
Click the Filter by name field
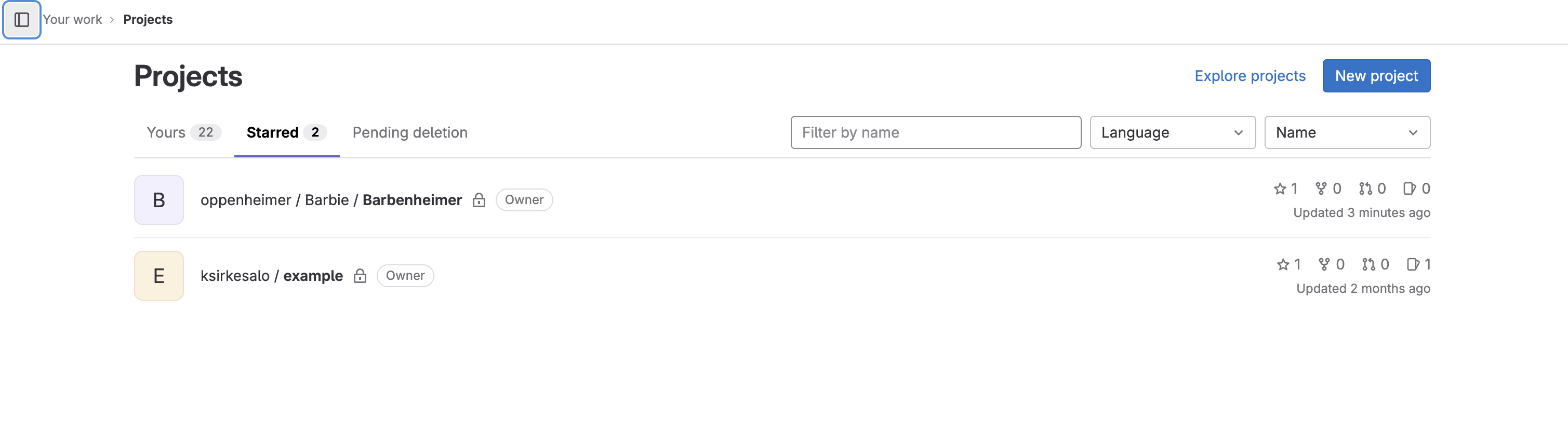[x=936, y=133]
